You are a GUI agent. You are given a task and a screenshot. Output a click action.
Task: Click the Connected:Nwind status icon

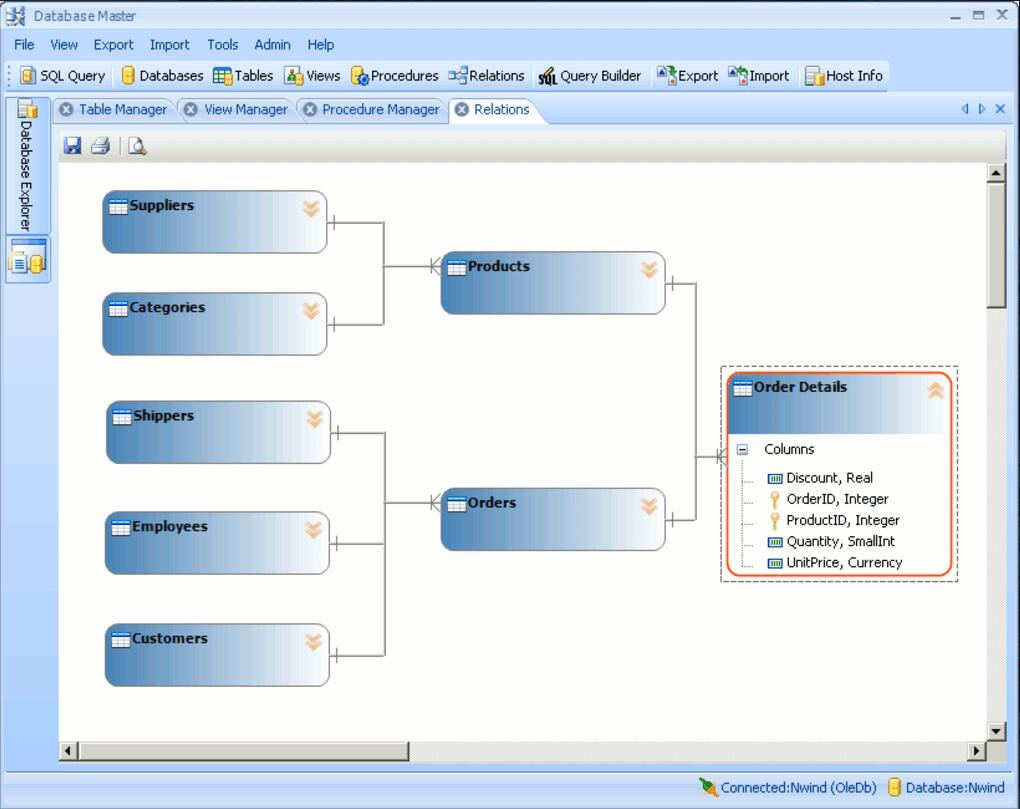(708, 787)
